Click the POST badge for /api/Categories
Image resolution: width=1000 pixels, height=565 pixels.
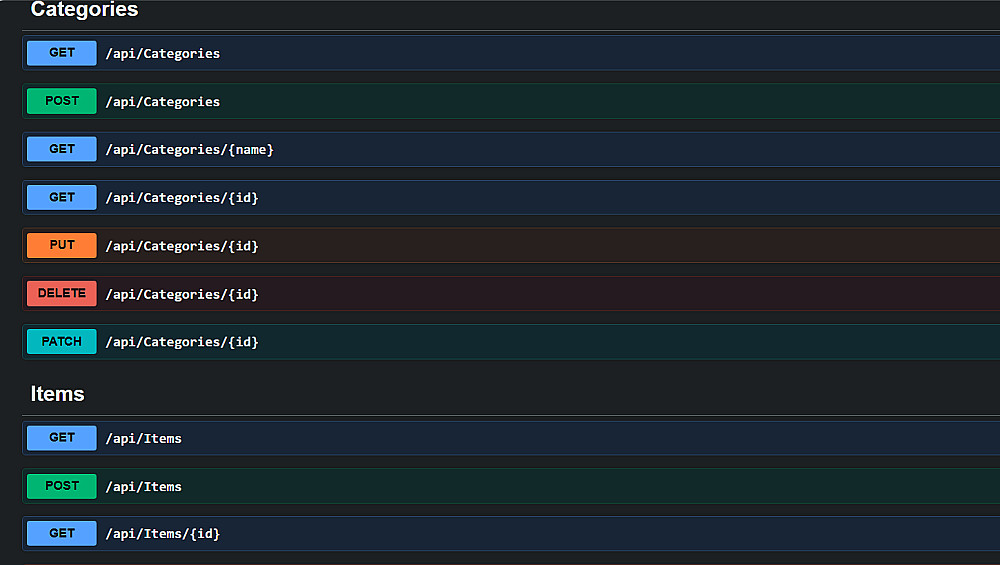(62, 101)
